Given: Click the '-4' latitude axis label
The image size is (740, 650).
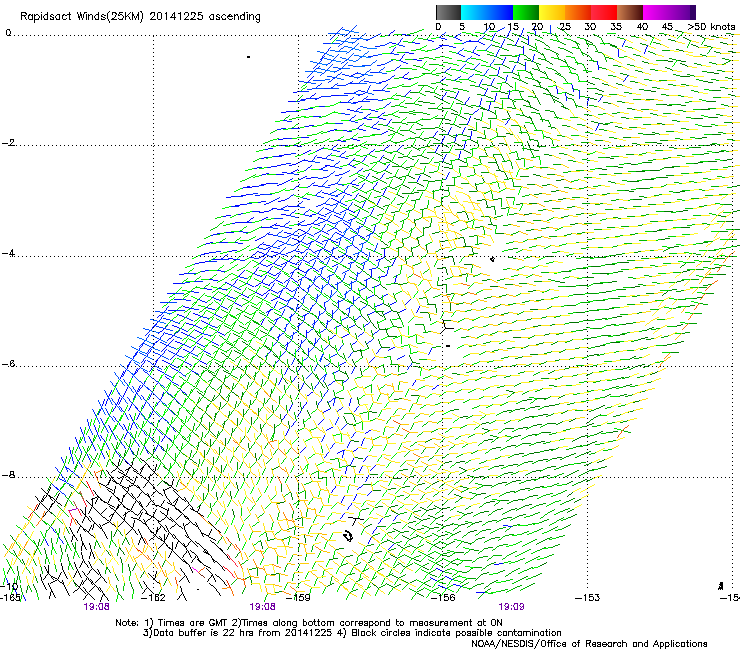Looking at the screenshot, I should coord(9,253).
